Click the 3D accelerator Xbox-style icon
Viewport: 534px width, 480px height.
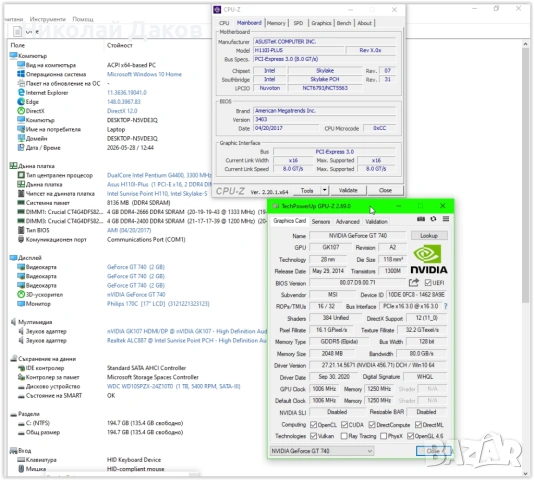point(21,294)
